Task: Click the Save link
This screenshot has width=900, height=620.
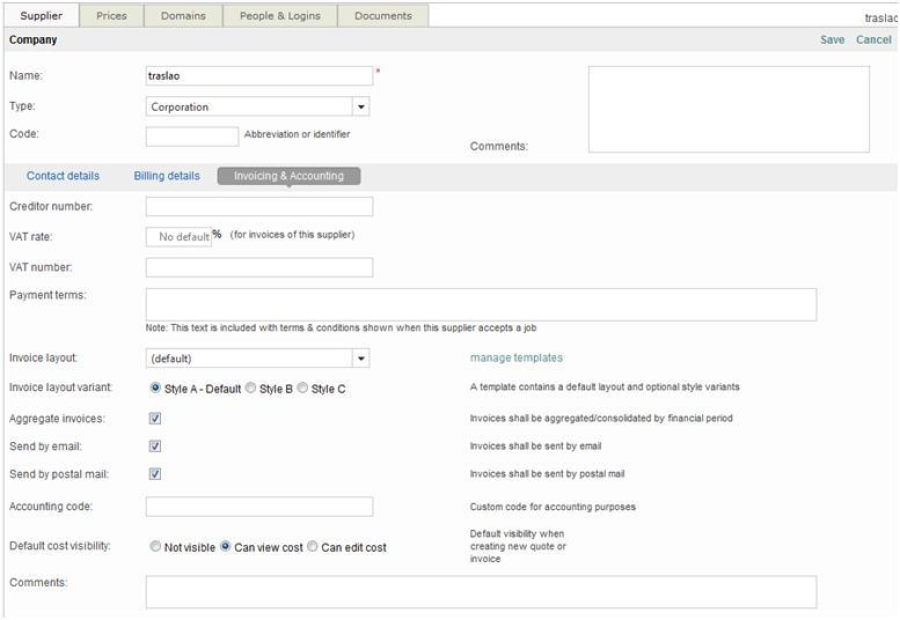Action: click(x=833, y=40)
